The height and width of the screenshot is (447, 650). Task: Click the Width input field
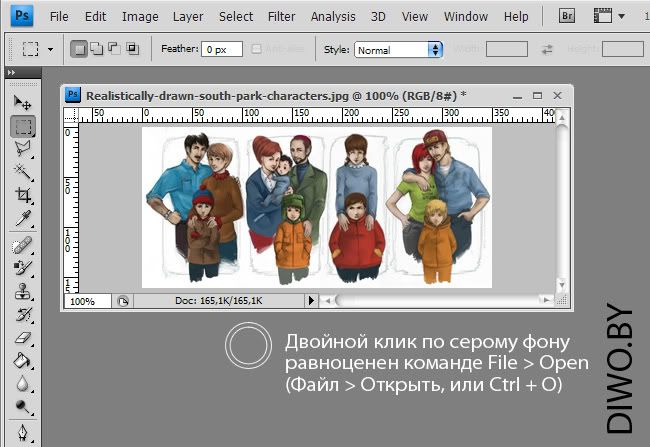click(x=507, y=49)
